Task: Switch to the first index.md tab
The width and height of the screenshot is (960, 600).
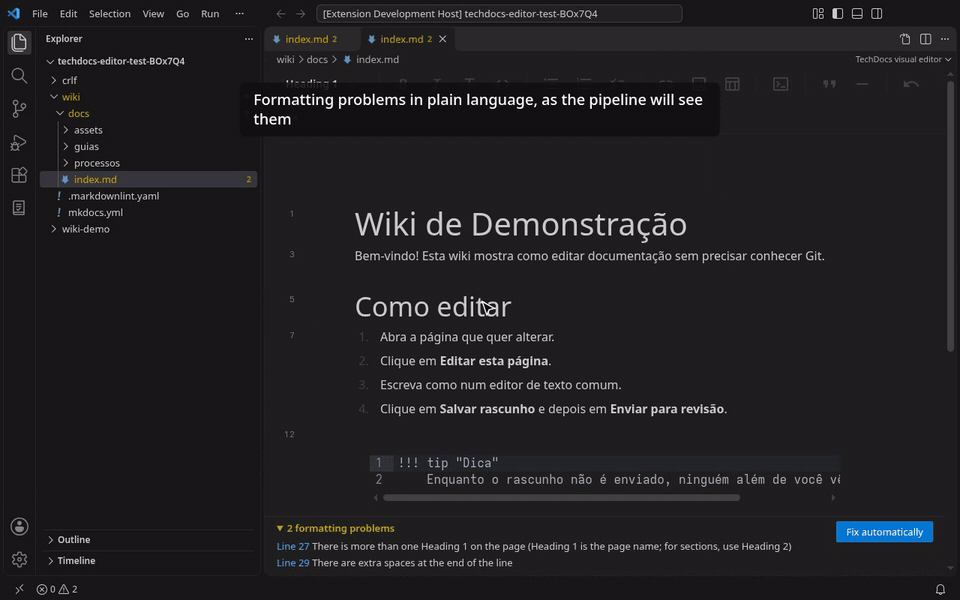Action: [312, 39]
